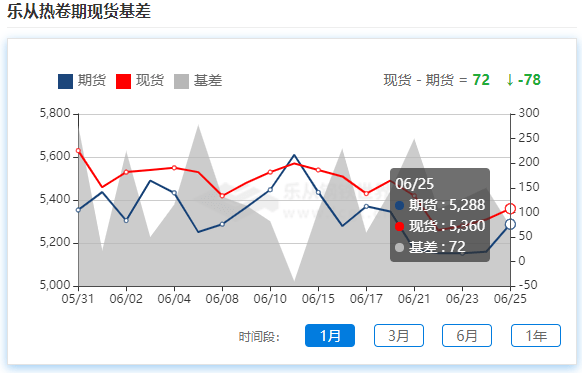This screenshot has width=582, height=373.
Task: Click the blue 期货 data point at 06/25
Action: (510, 224)
